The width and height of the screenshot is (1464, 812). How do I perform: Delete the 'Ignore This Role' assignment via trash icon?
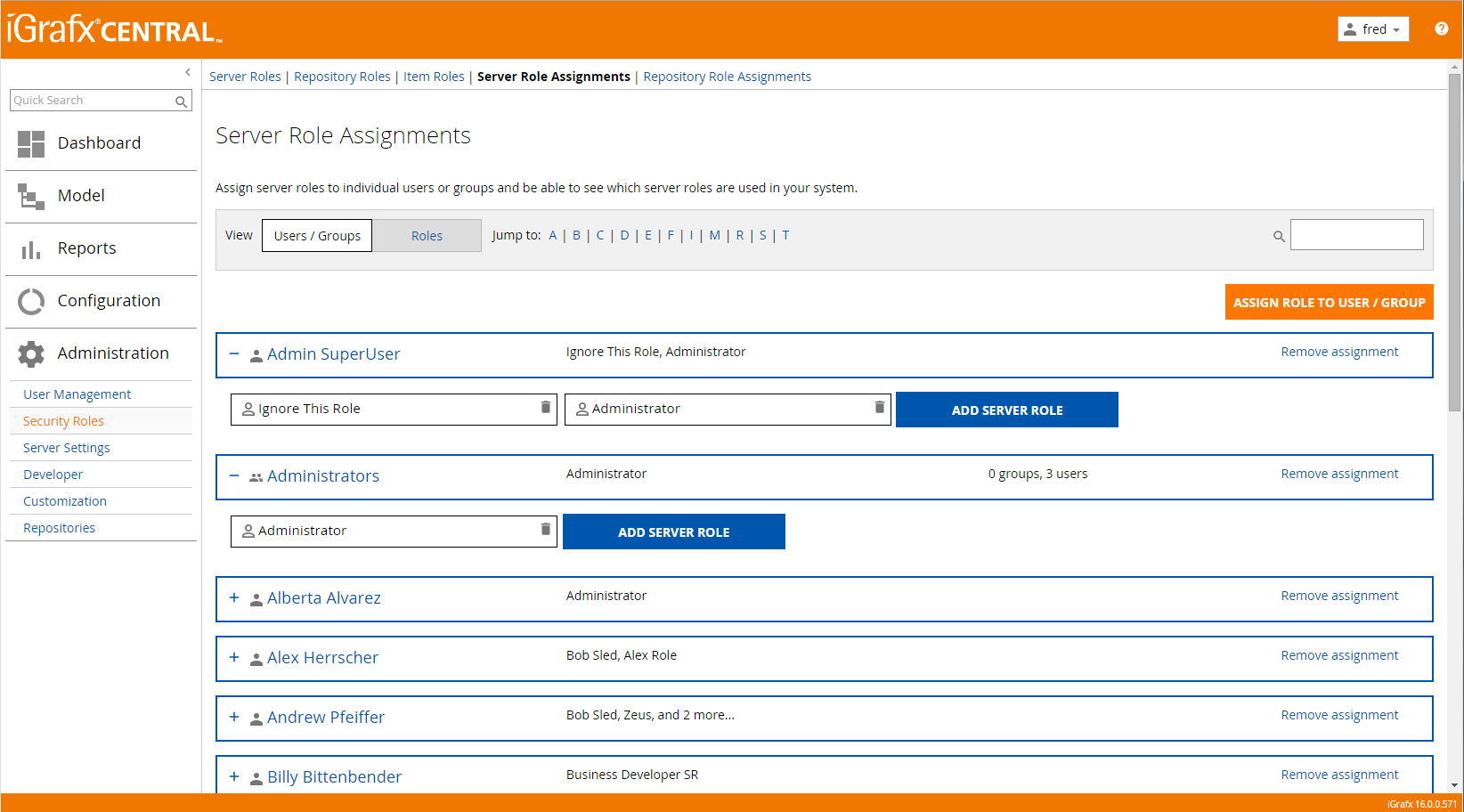pyautogui.click(x=546, y=408)
